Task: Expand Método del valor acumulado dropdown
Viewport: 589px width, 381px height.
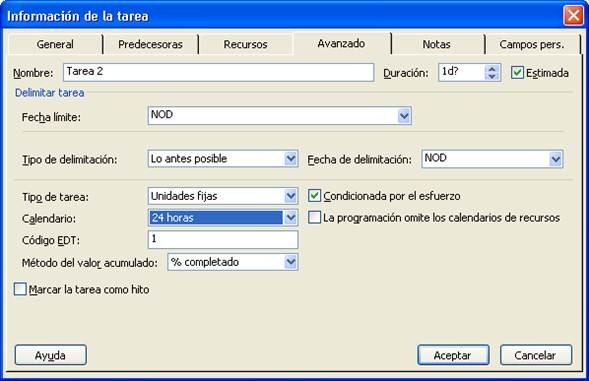Action: (x=290, y=262)
